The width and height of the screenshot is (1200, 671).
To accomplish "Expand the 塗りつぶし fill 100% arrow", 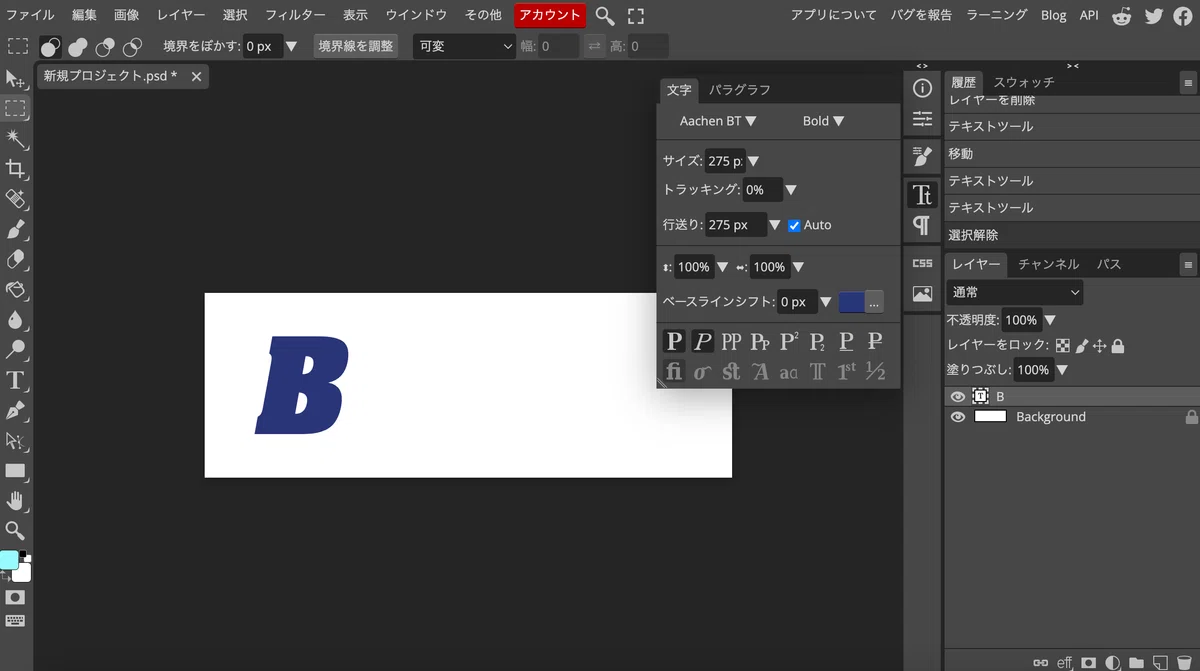I will (1062, 370).
